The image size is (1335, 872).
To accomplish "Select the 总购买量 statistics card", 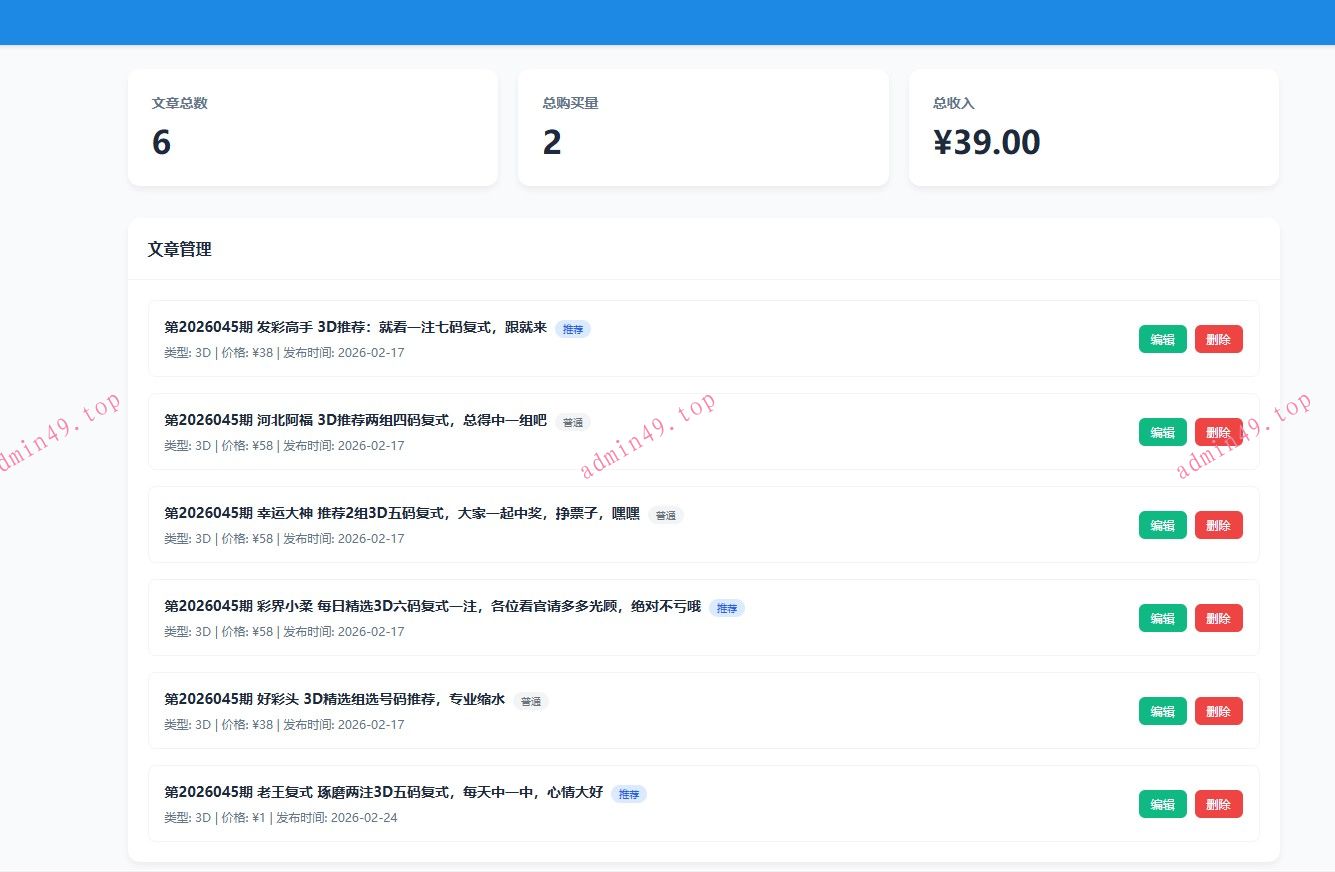I will click(702, 127).
